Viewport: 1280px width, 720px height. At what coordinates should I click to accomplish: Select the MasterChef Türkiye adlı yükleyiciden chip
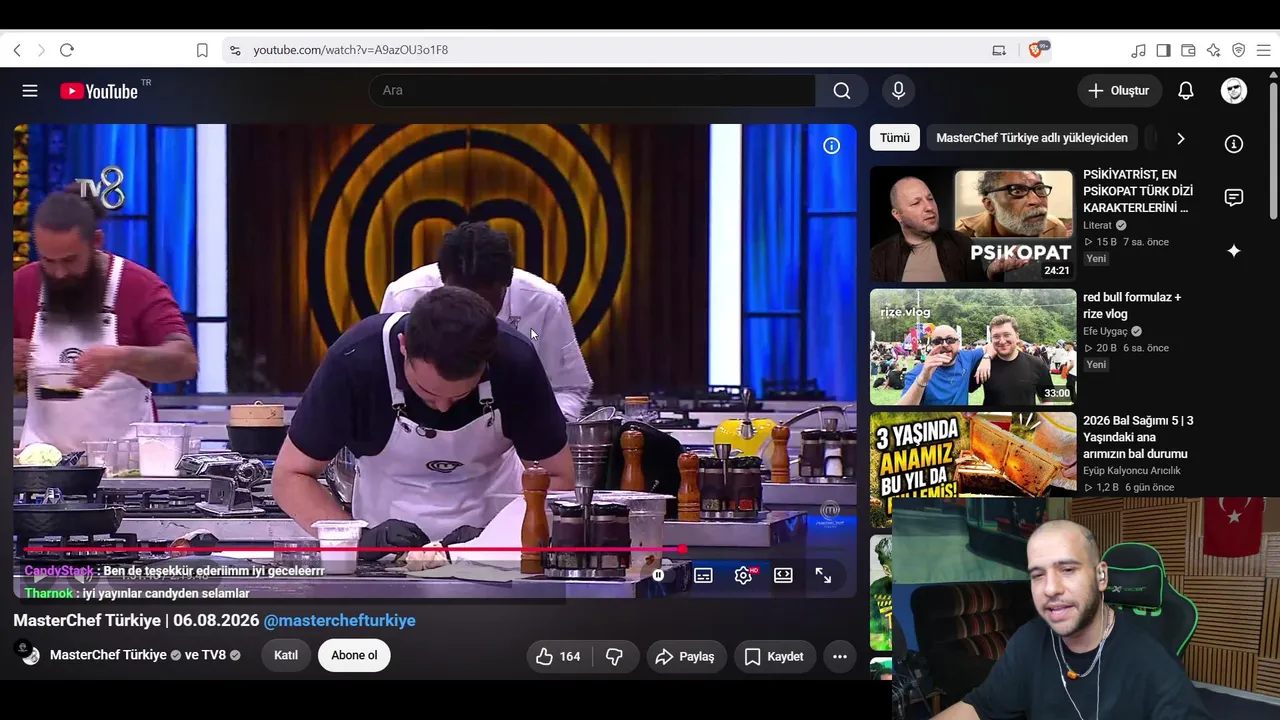(x=1032, y=138)
